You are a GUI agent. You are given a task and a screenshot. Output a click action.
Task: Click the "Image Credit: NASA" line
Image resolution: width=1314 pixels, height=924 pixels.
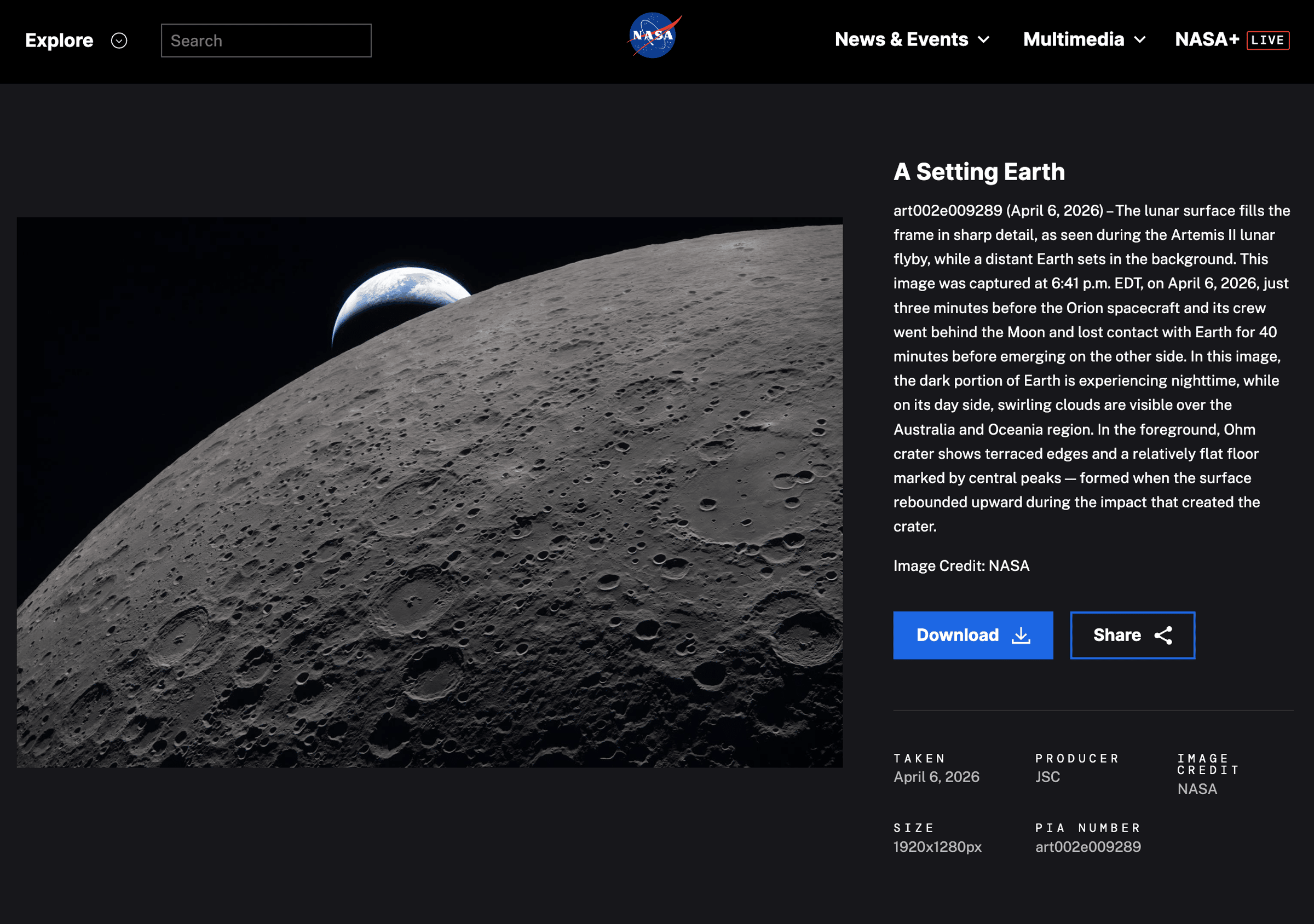pos(961,566)
